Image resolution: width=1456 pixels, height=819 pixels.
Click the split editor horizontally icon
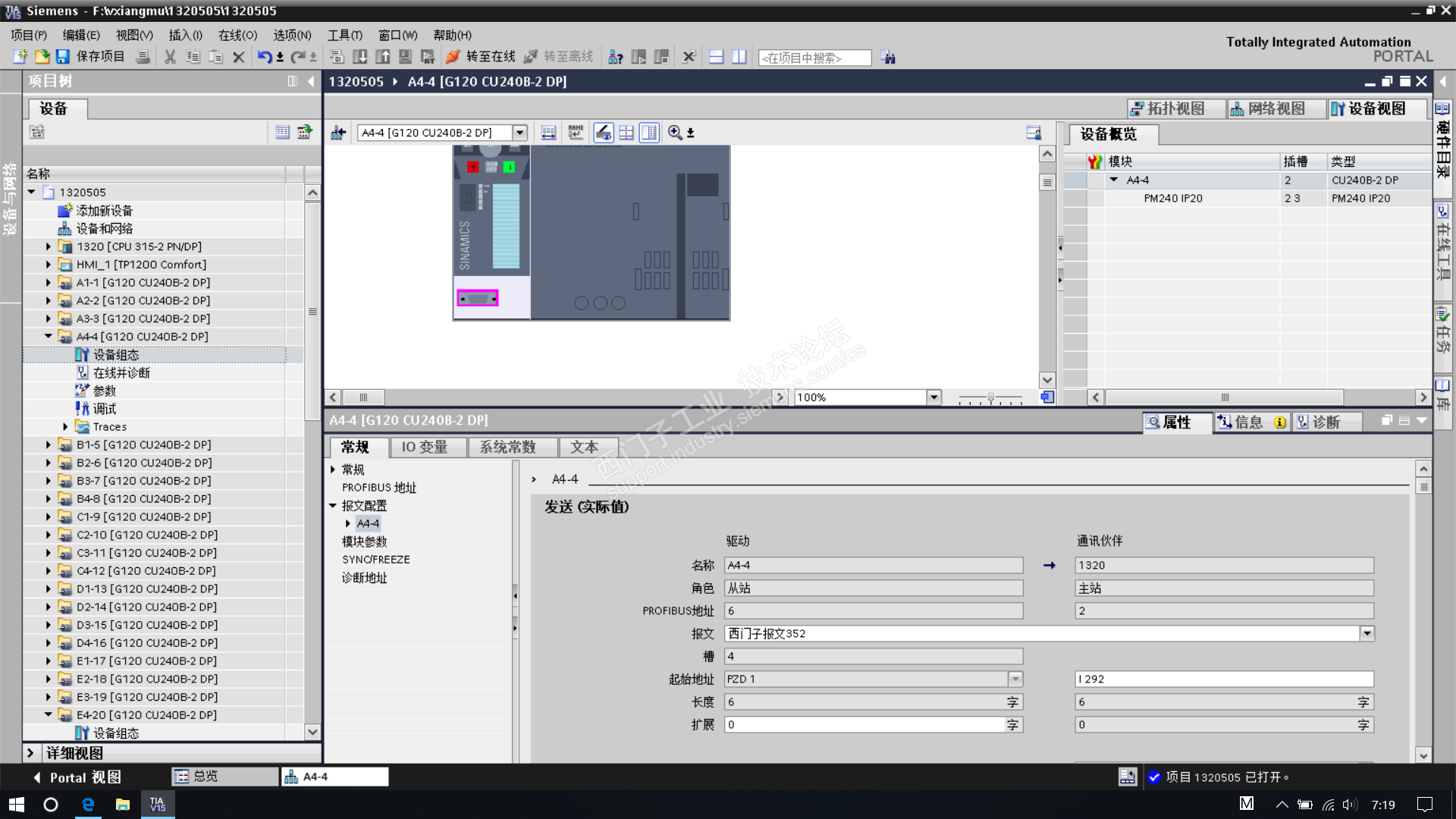coord(716,57)
